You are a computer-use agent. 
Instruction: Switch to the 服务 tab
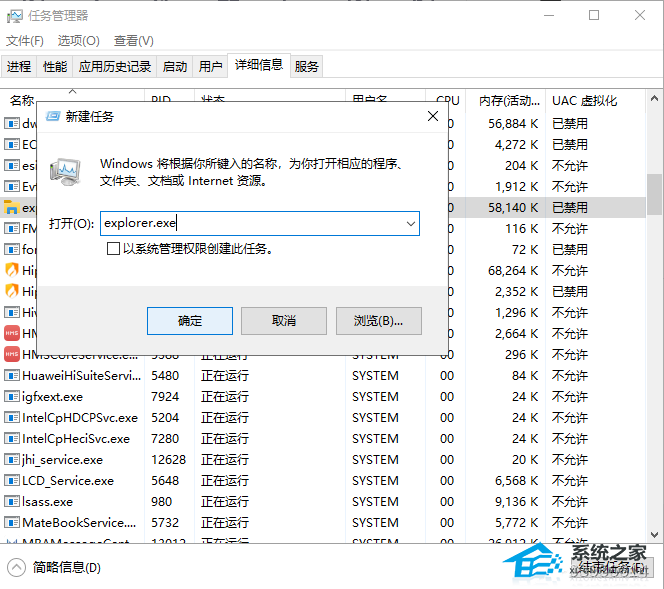coord(306,66)
